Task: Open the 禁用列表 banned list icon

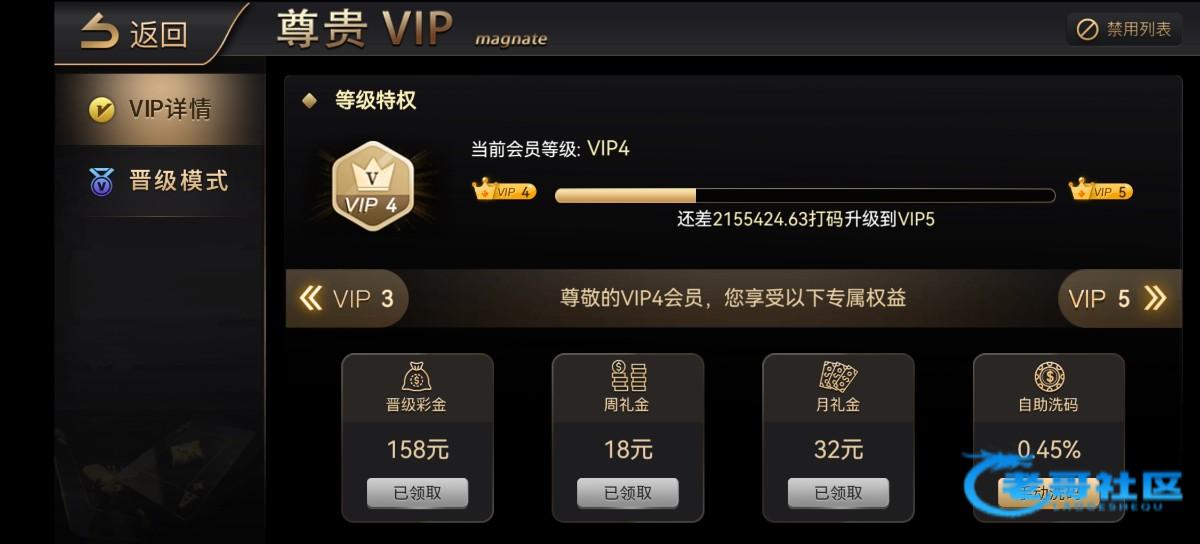Action: (1087, 30)
